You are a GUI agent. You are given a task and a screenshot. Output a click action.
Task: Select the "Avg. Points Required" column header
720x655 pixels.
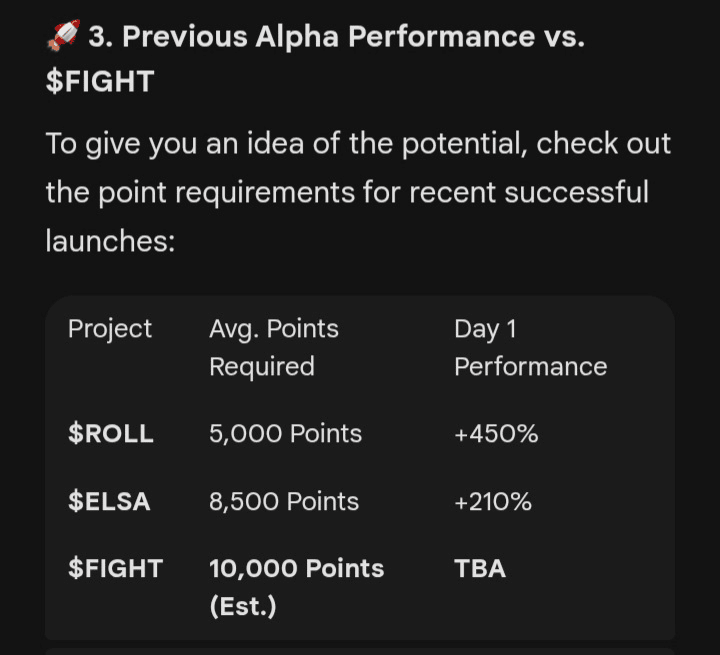[273, 347]
